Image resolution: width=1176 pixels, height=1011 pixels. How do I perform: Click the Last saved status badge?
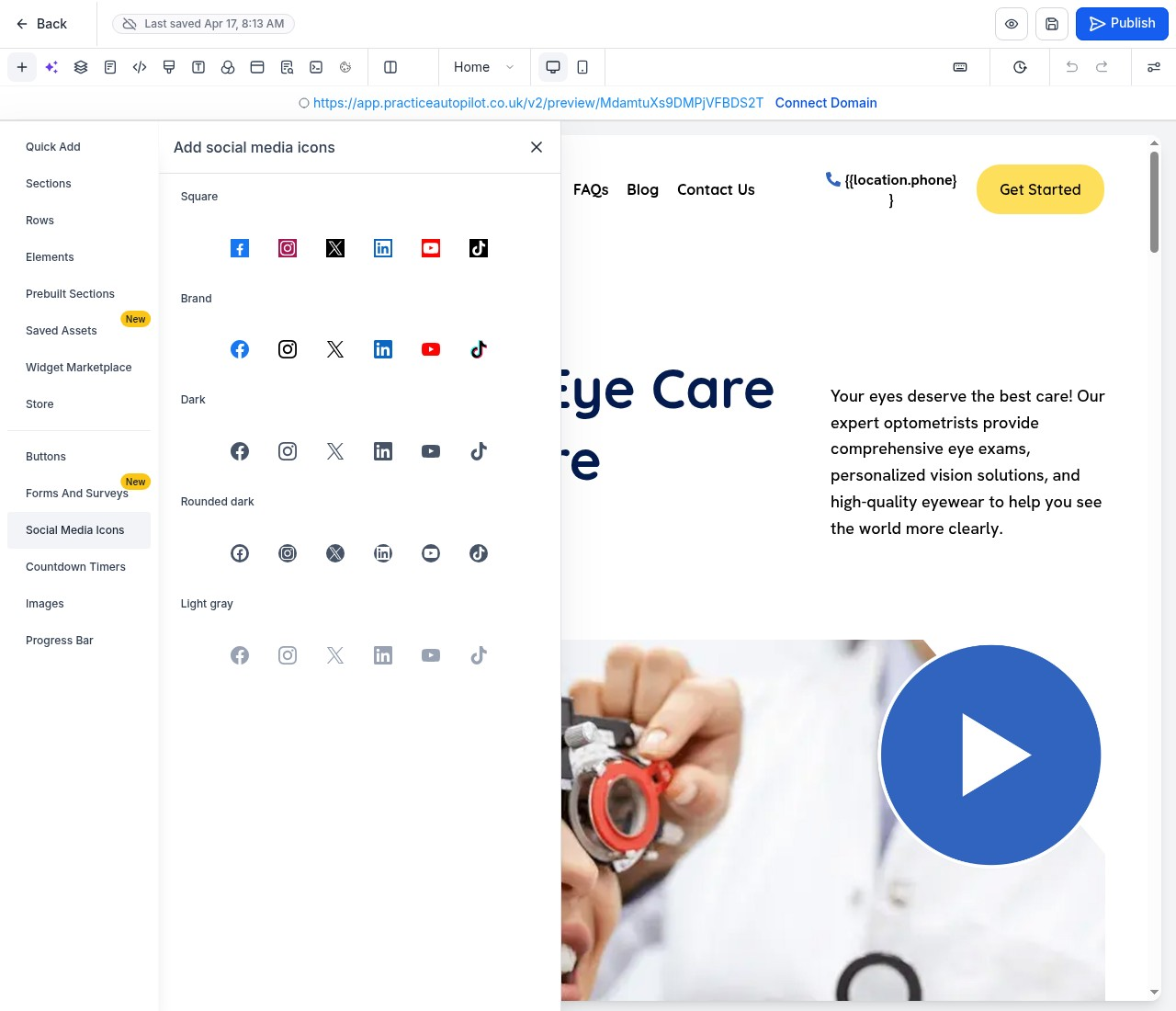coord(203,24)
